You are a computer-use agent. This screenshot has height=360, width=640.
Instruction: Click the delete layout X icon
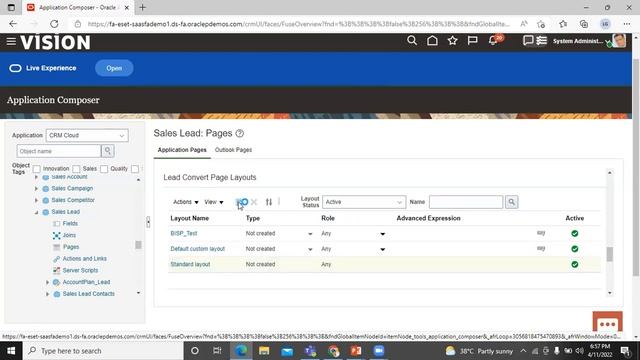tap(254, 202)
